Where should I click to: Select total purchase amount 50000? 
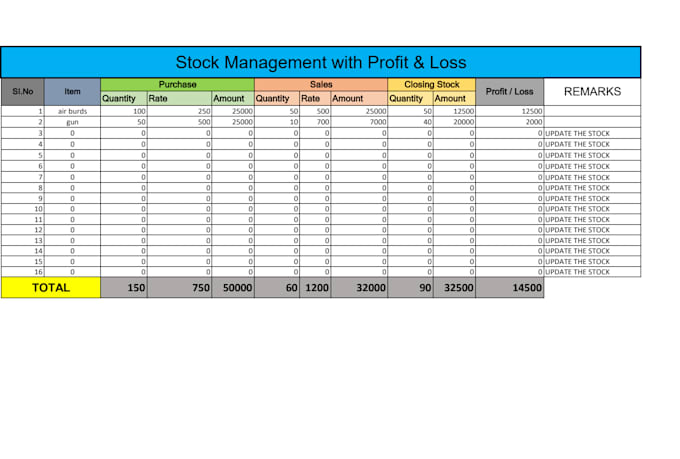(x=233, y=288)
